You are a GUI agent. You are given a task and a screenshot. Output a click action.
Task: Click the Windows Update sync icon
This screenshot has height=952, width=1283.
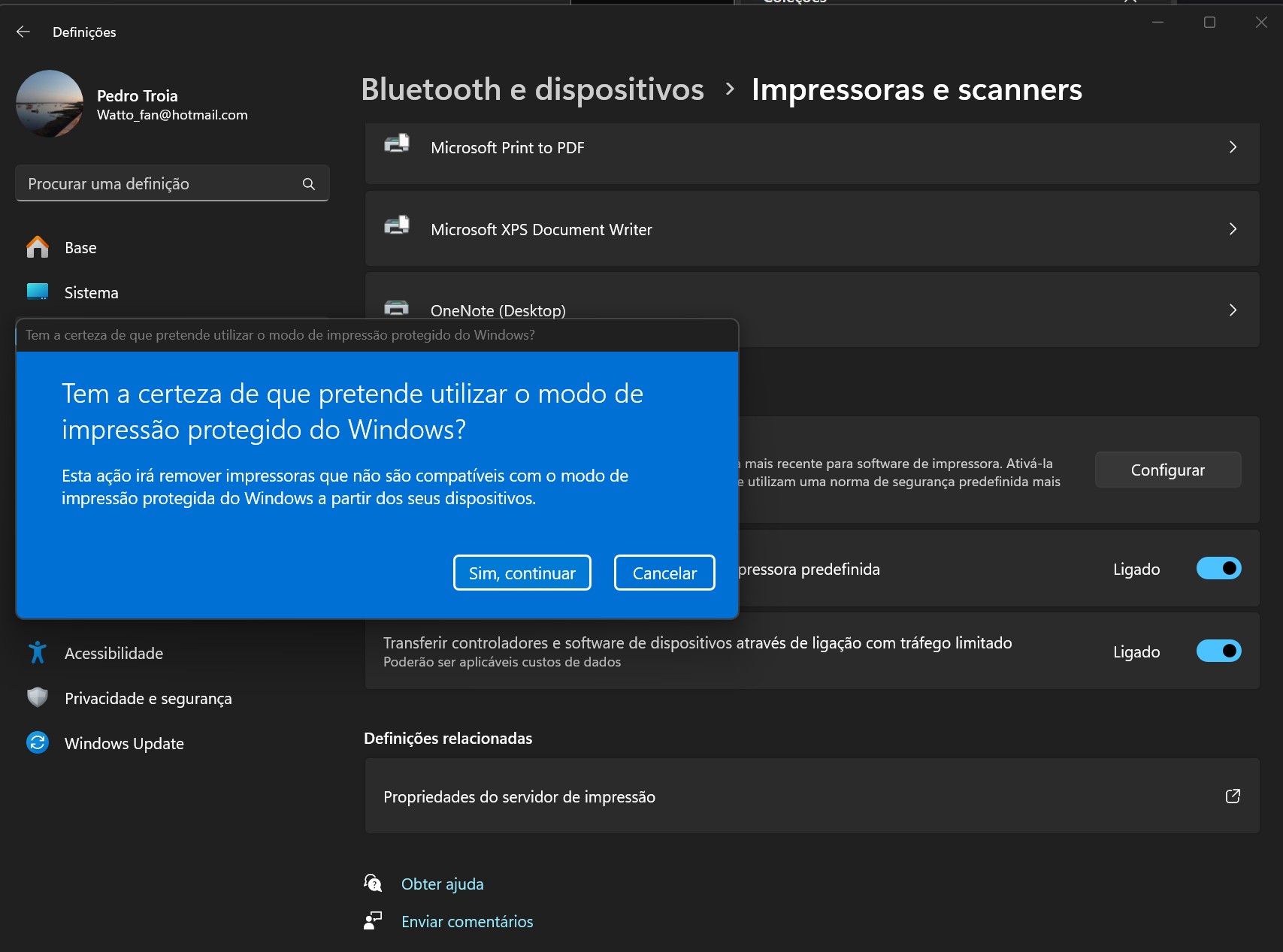[x=38, y=743]
